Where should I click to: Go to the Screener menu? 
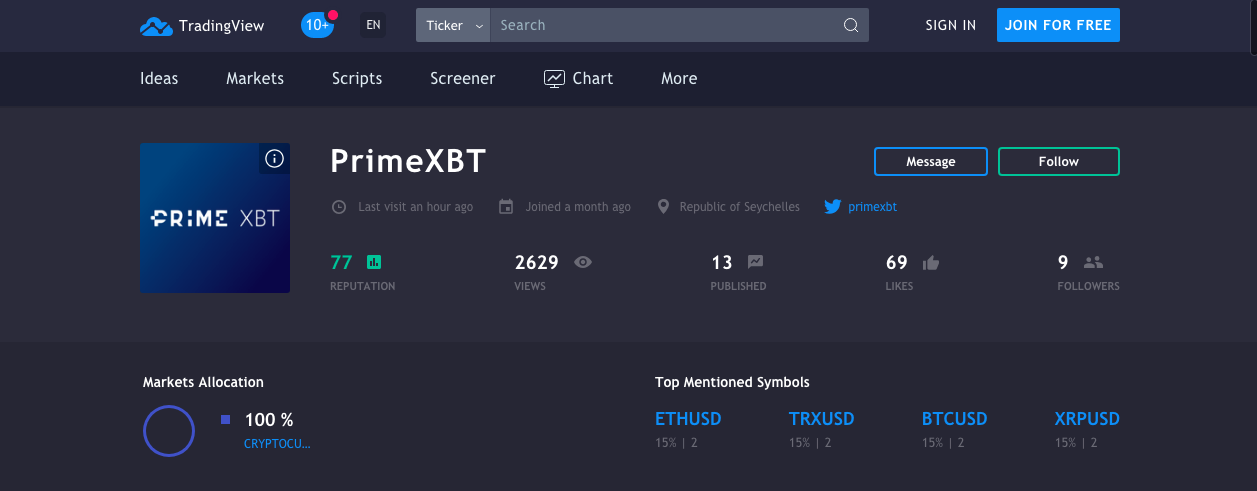[463, 78]
